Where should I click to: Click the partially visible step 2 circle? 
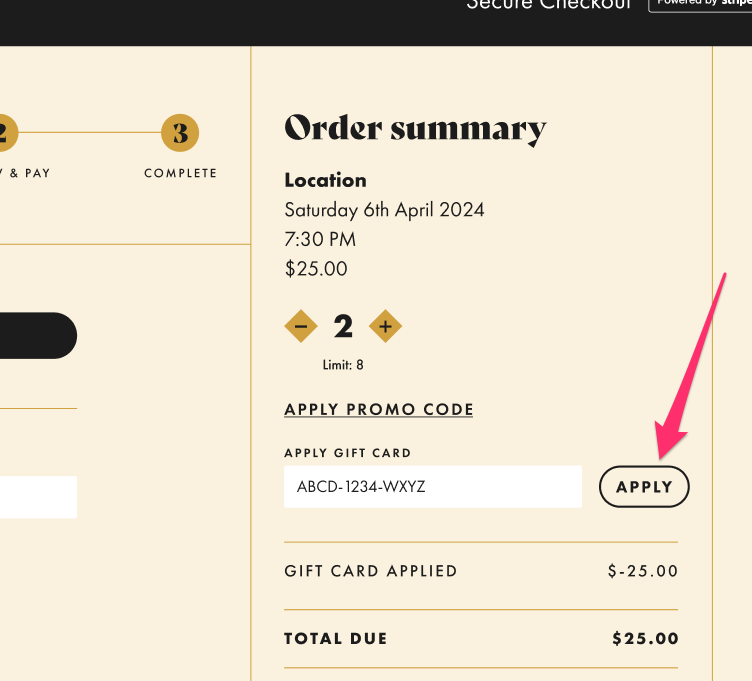[5, 133]
